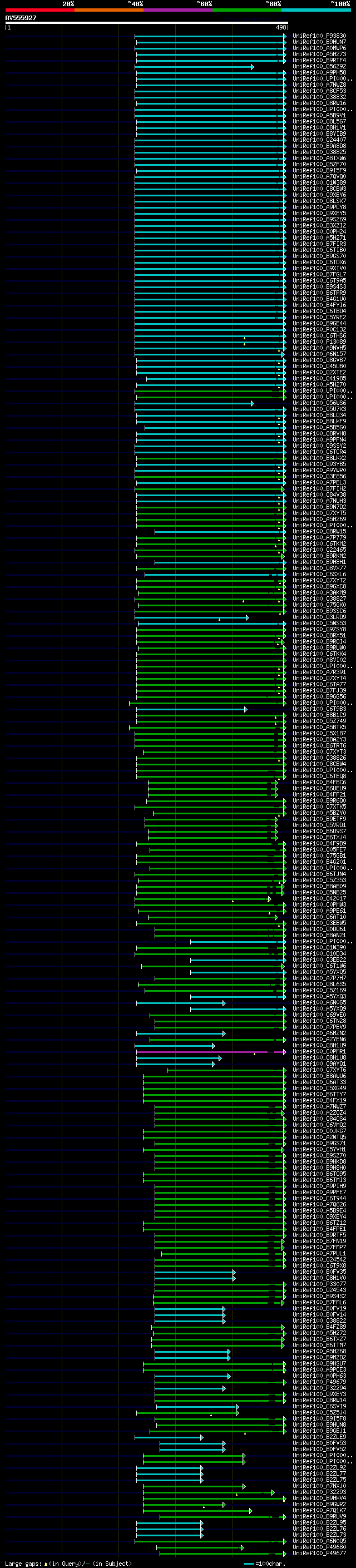Screen dimensions: 356x1568
Task: Select label UniRef100_A8CF53
Action: pos(319,91)
